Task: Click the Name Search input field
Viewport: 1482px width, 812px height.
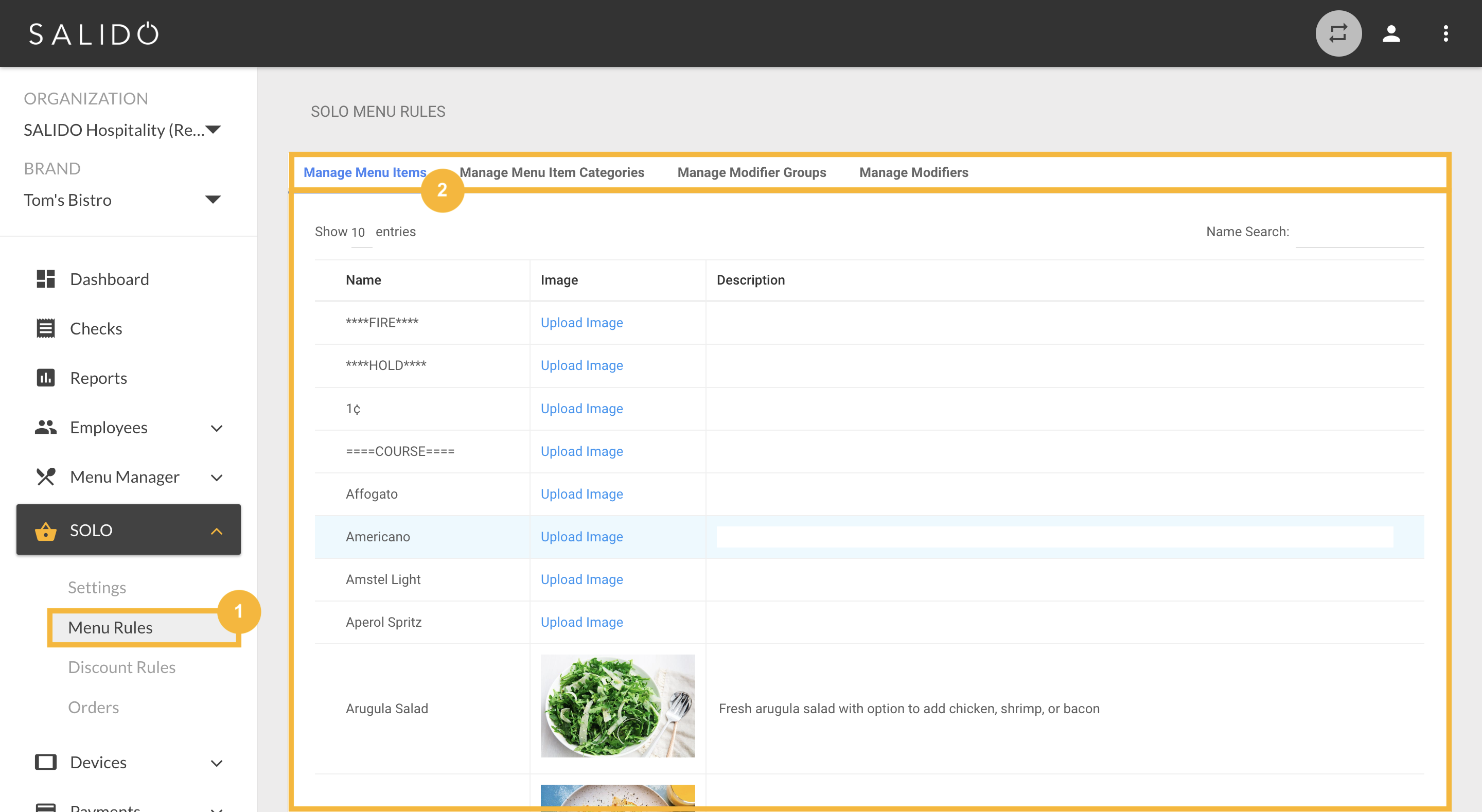Action: pyautogui.click(x=1359, y=233)
